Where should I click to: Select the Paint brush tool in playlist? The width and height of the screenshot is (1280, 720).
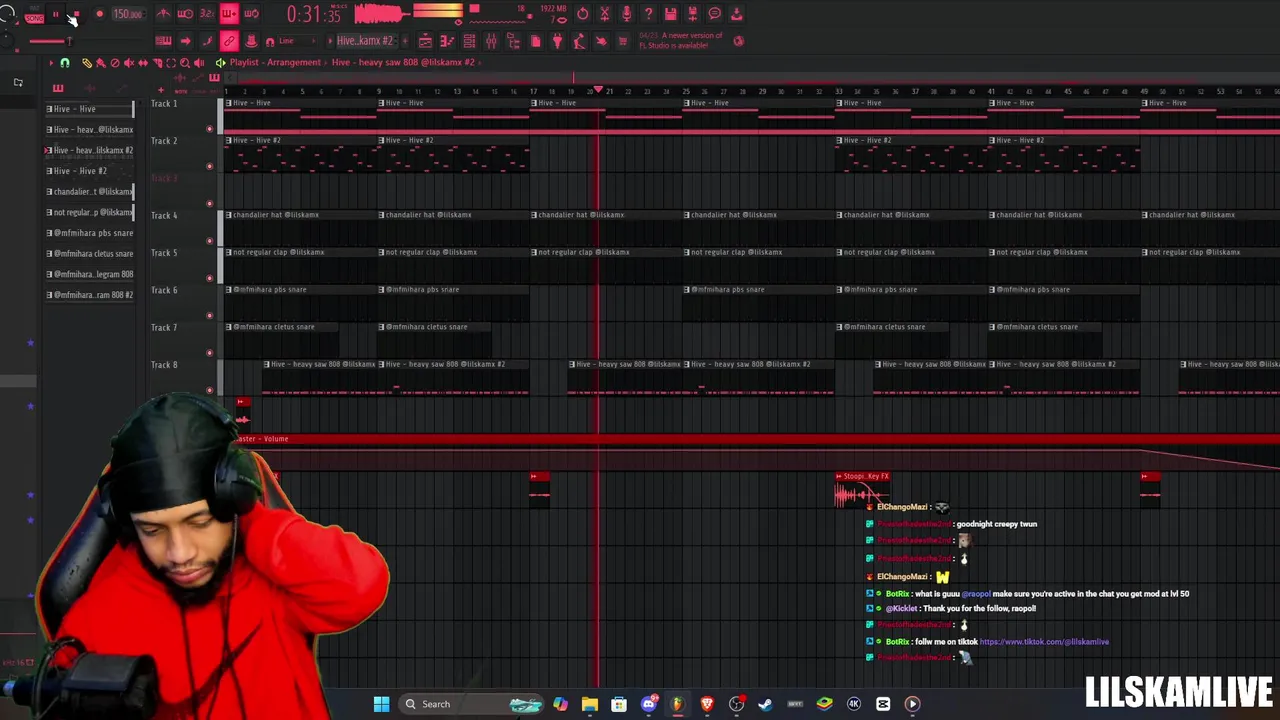click(x=100, y=63)
